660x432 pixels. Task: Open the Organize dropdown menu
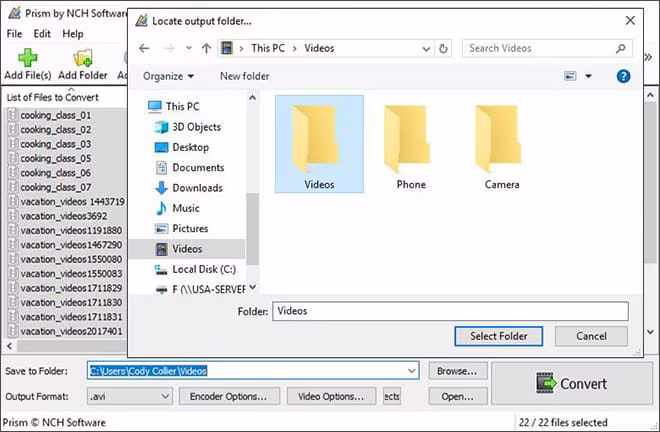(168, 76)
